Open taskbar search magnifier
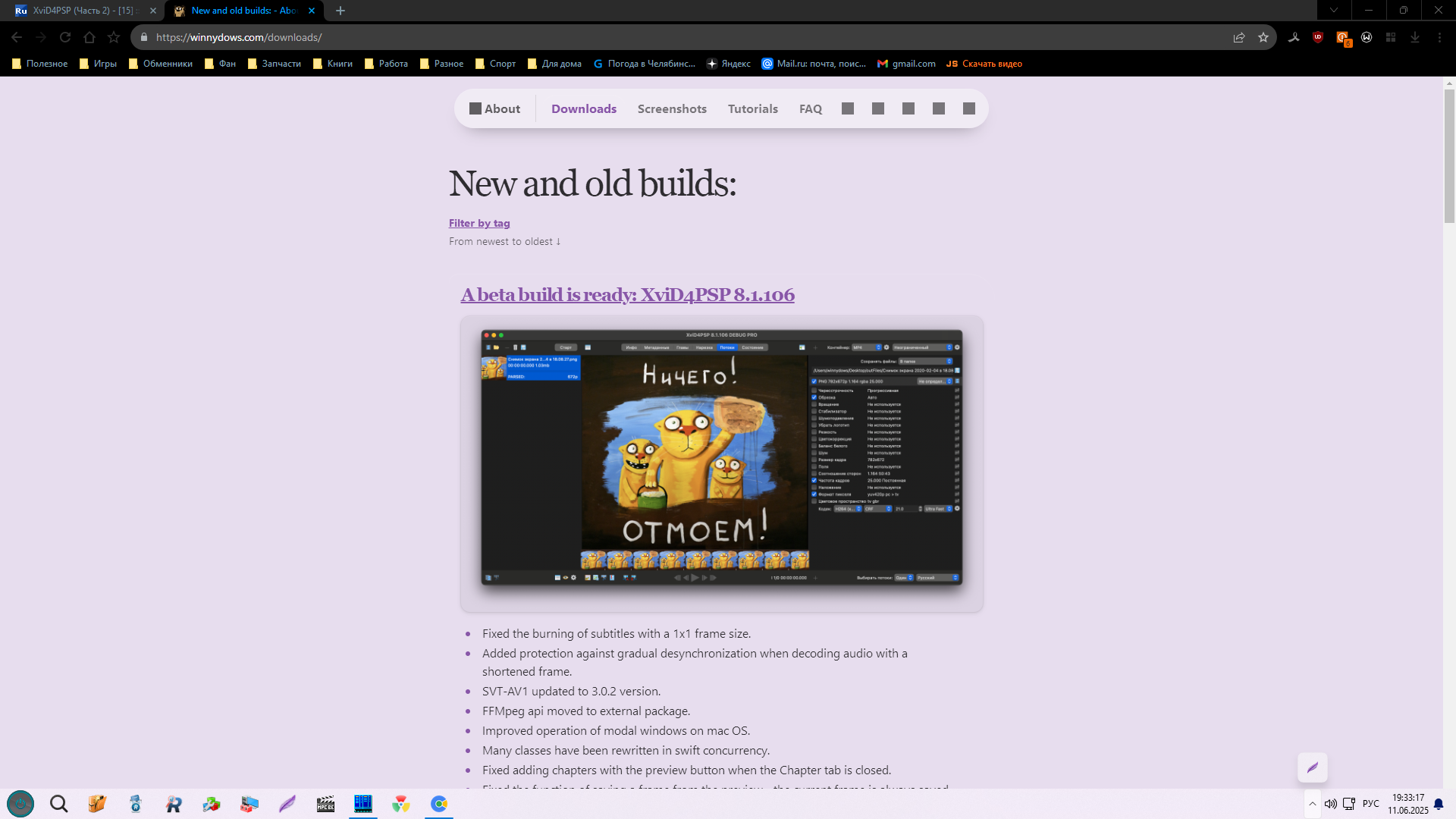 [59, 804]
